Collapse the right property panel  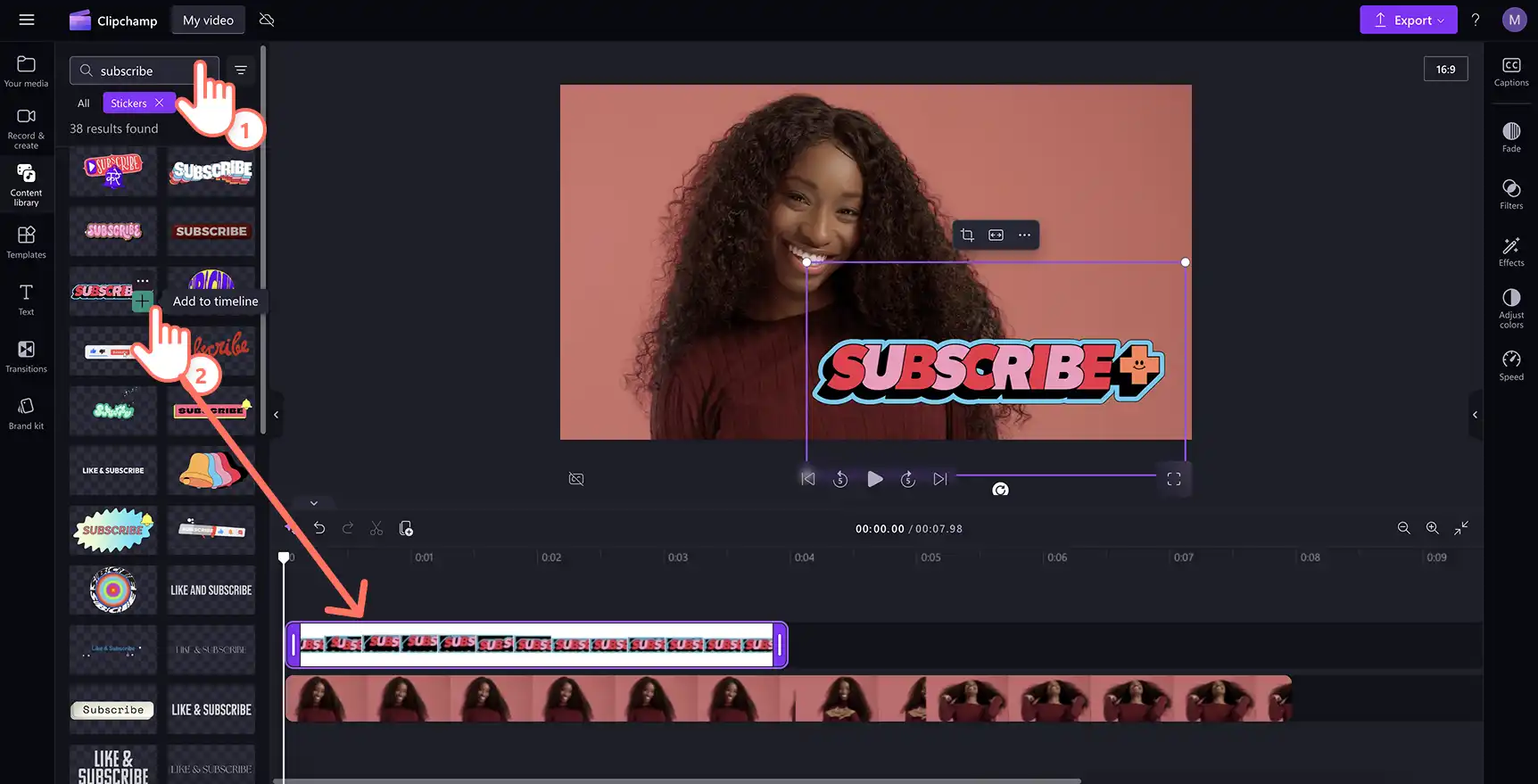click(1475, 415)
